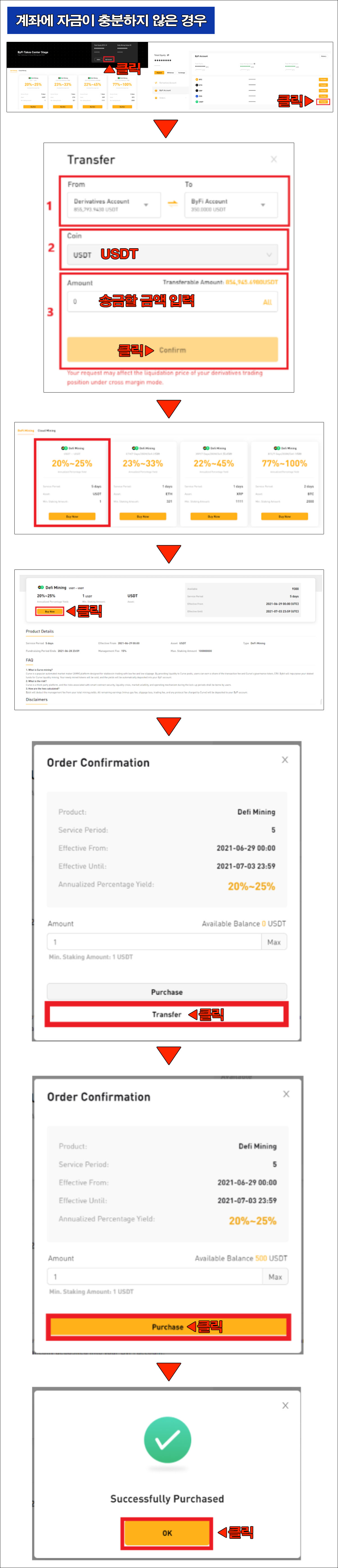Click the green checkmark success icon
This screenshot has width=338, height=1568.
tap(167, 1440)
